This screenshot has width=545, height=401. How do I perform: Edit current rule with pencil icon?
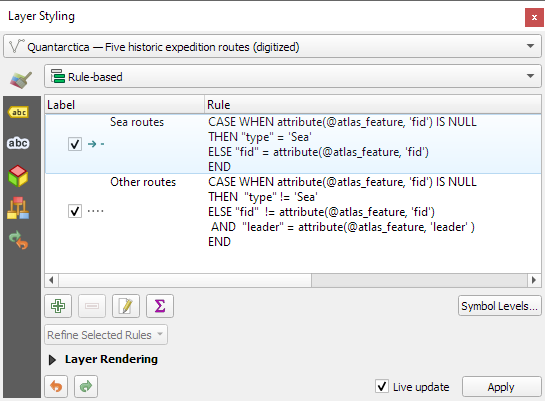(126, 306)
